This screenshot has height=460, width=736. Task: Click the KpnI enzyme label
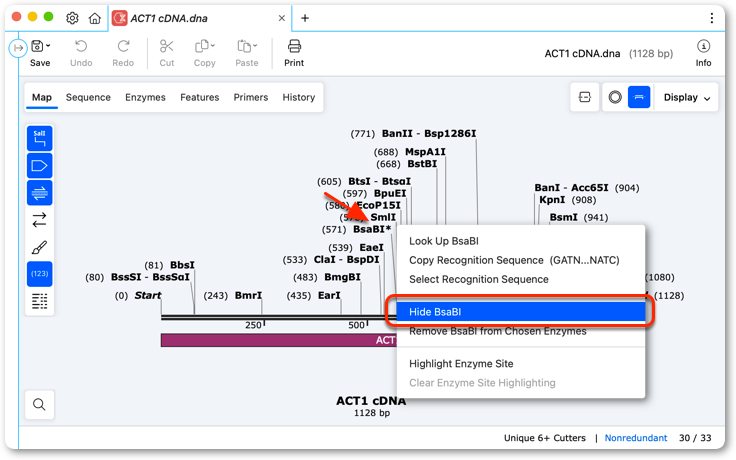tap(552, 199)
